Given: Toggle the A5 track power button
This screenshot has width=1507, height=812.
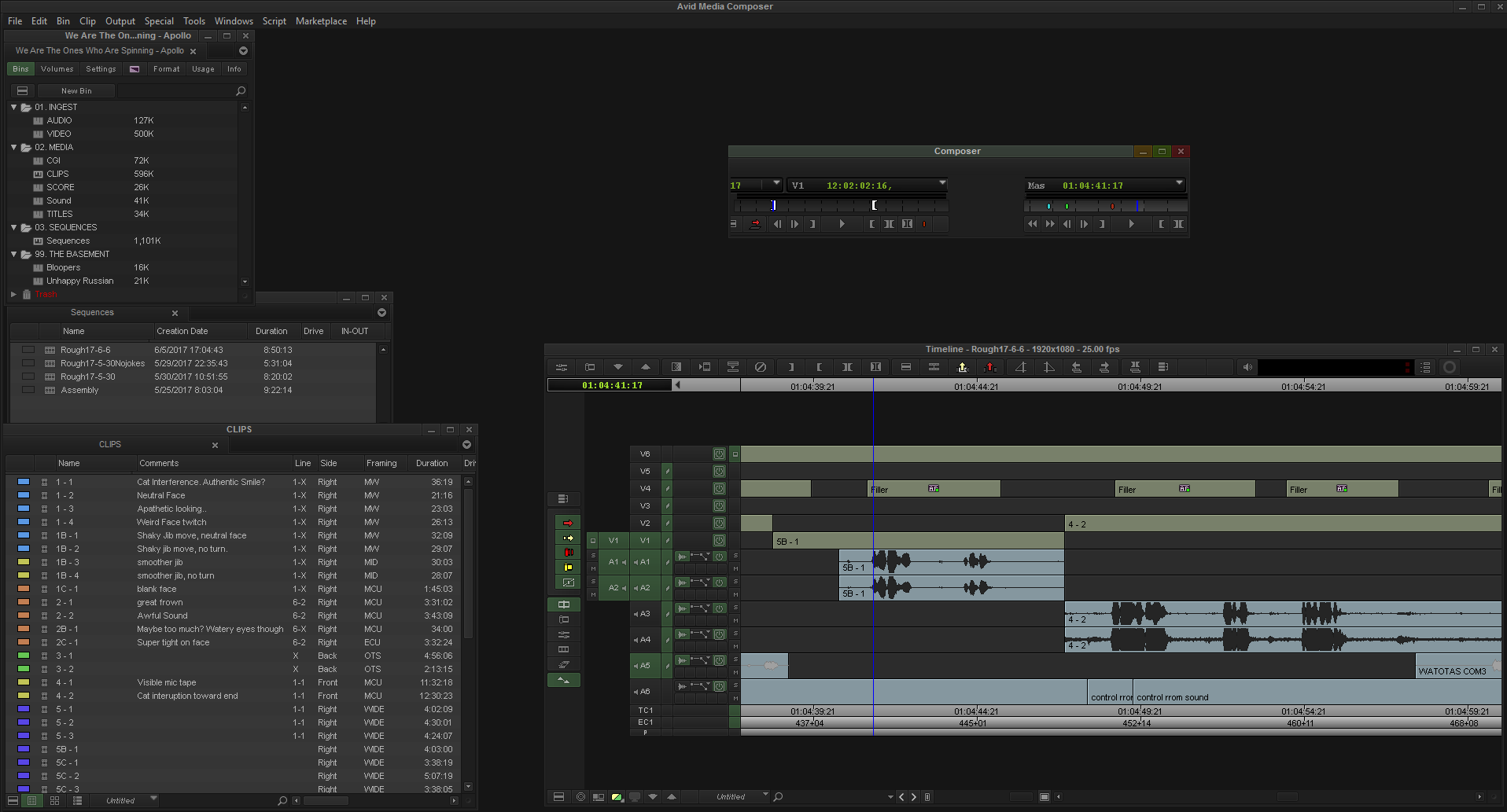Looking at the screenshot, I should [x=719, y=661].
